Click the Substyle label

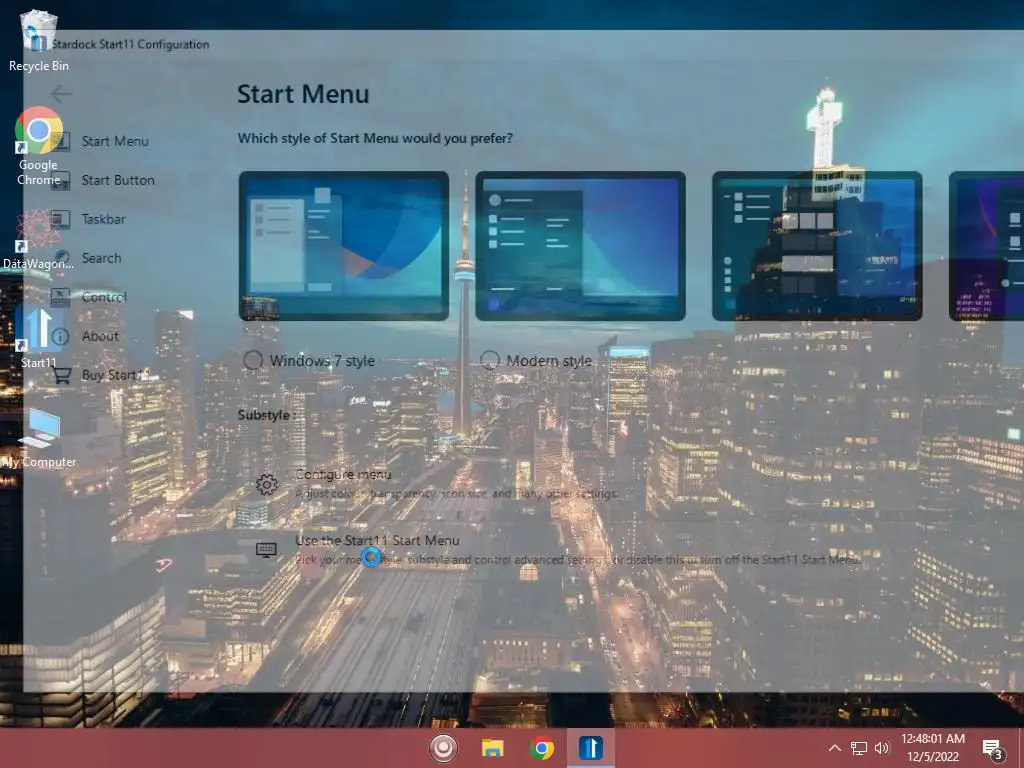click(267, 415)
